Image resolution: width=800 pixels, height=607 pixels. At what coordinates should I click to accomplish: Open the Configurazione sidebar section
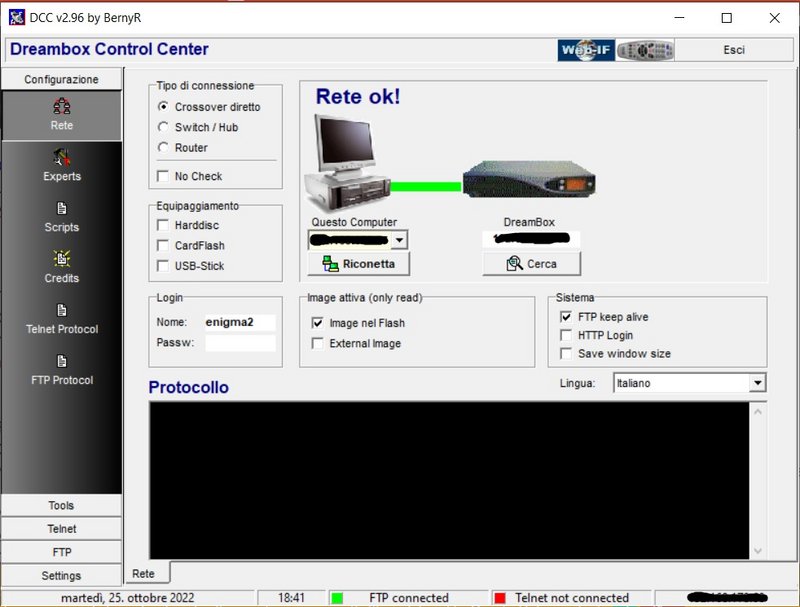[x=61, y=79]
